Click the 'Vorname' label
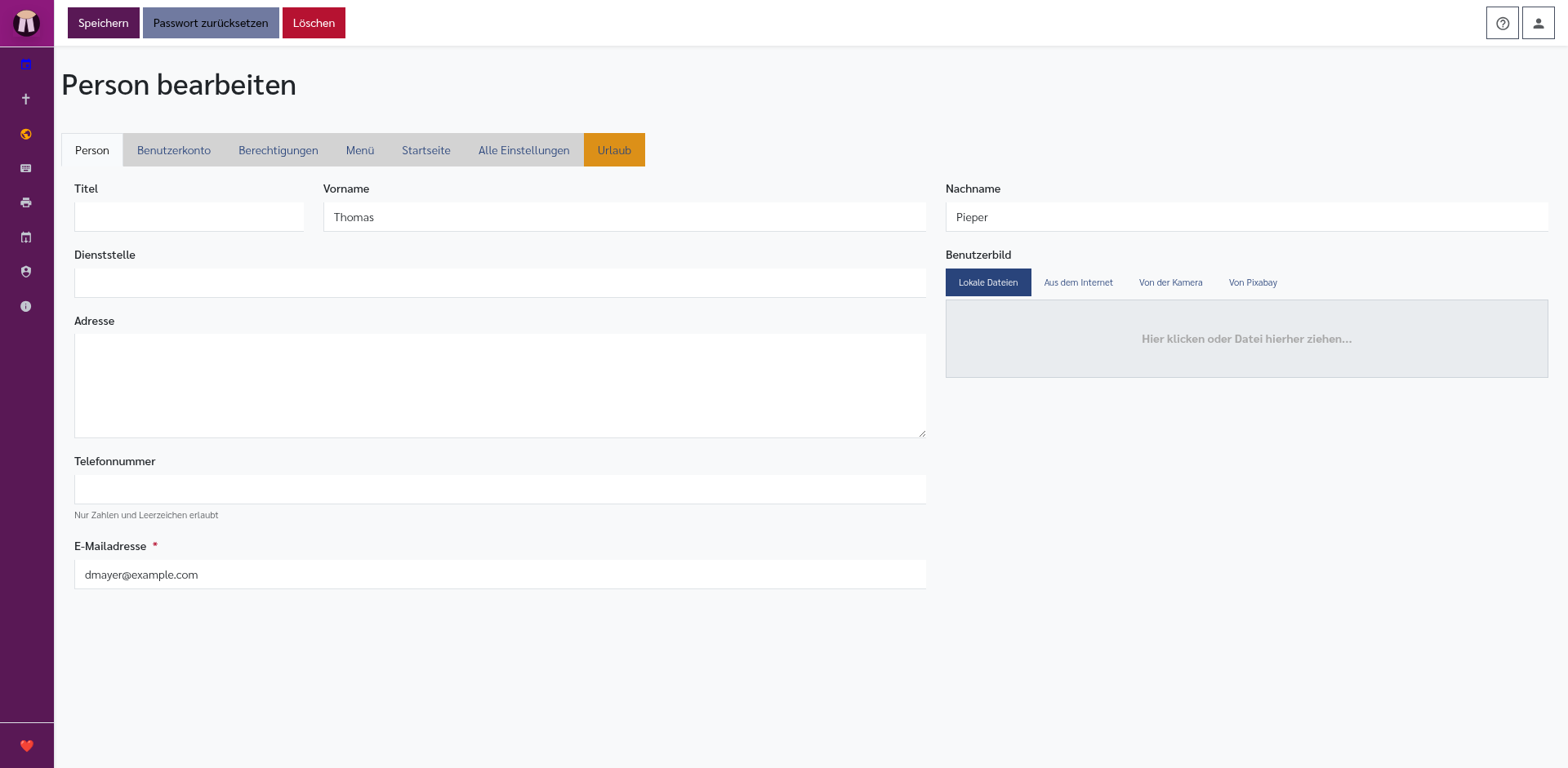The image size is (1568, 768). 346,189
